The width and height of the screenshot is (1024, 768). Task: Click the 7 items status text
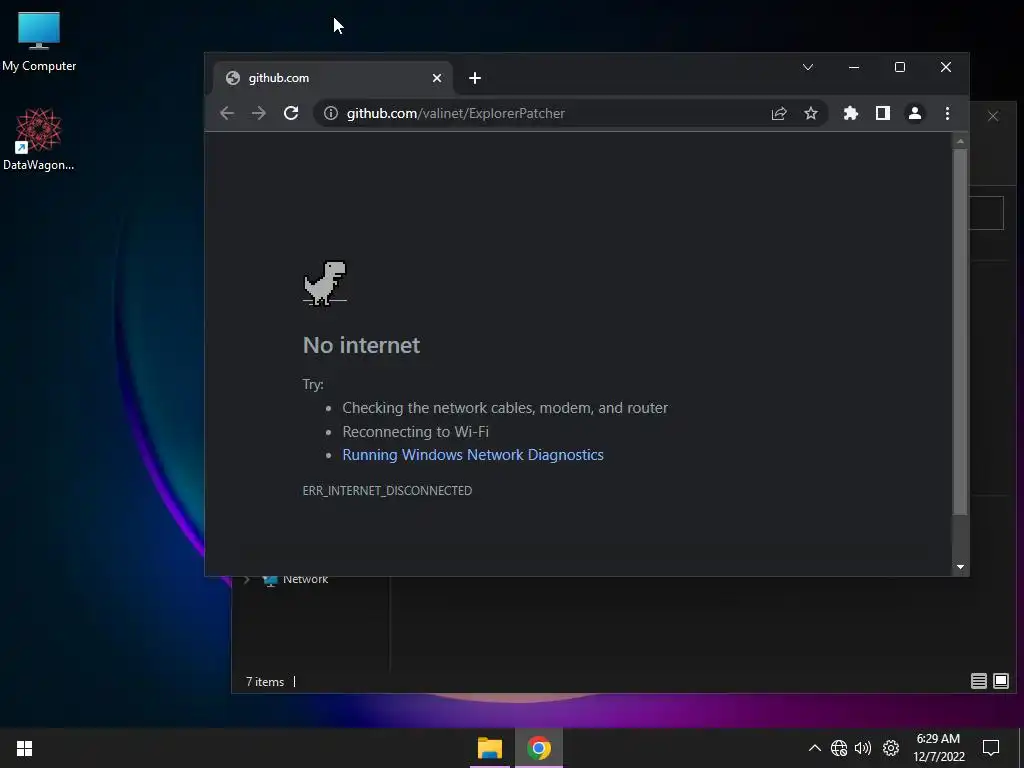(x=264, y=681)
